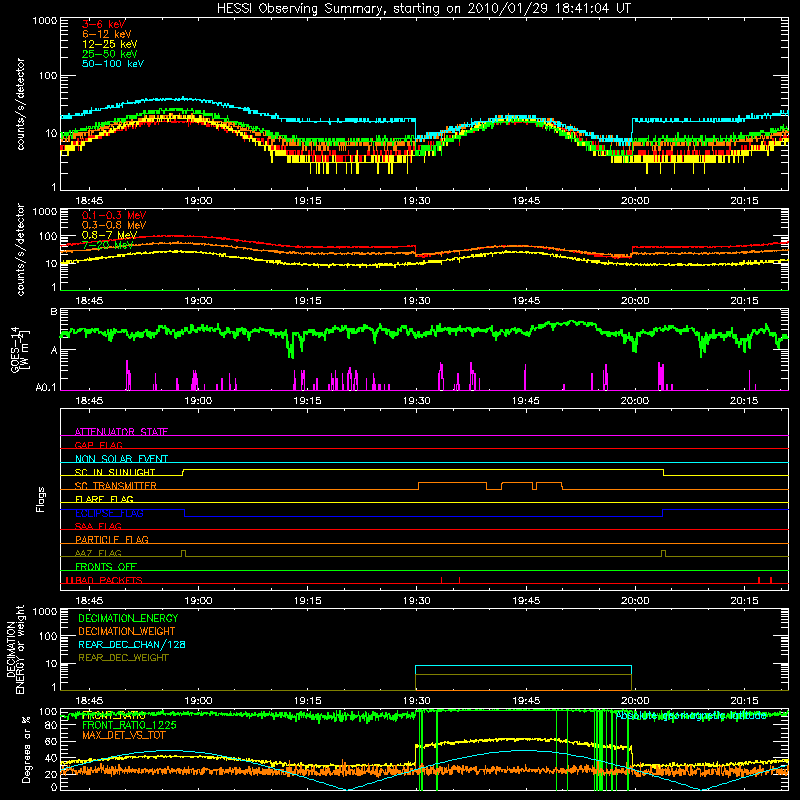Click the HESSI Observing Summary title text
800x800 pixels.
point(424,9)
